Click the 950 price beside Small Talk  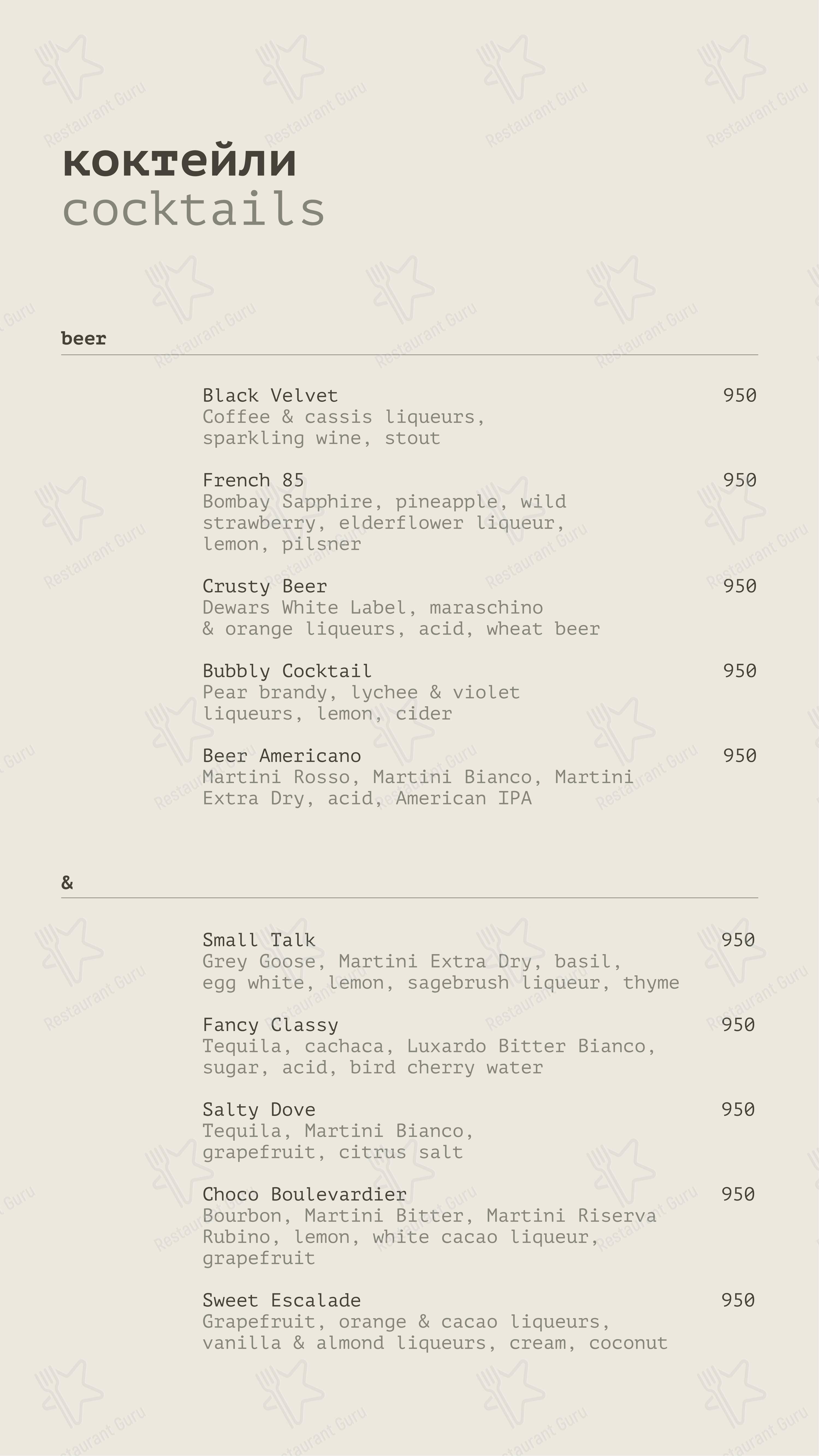coord(738,940)
